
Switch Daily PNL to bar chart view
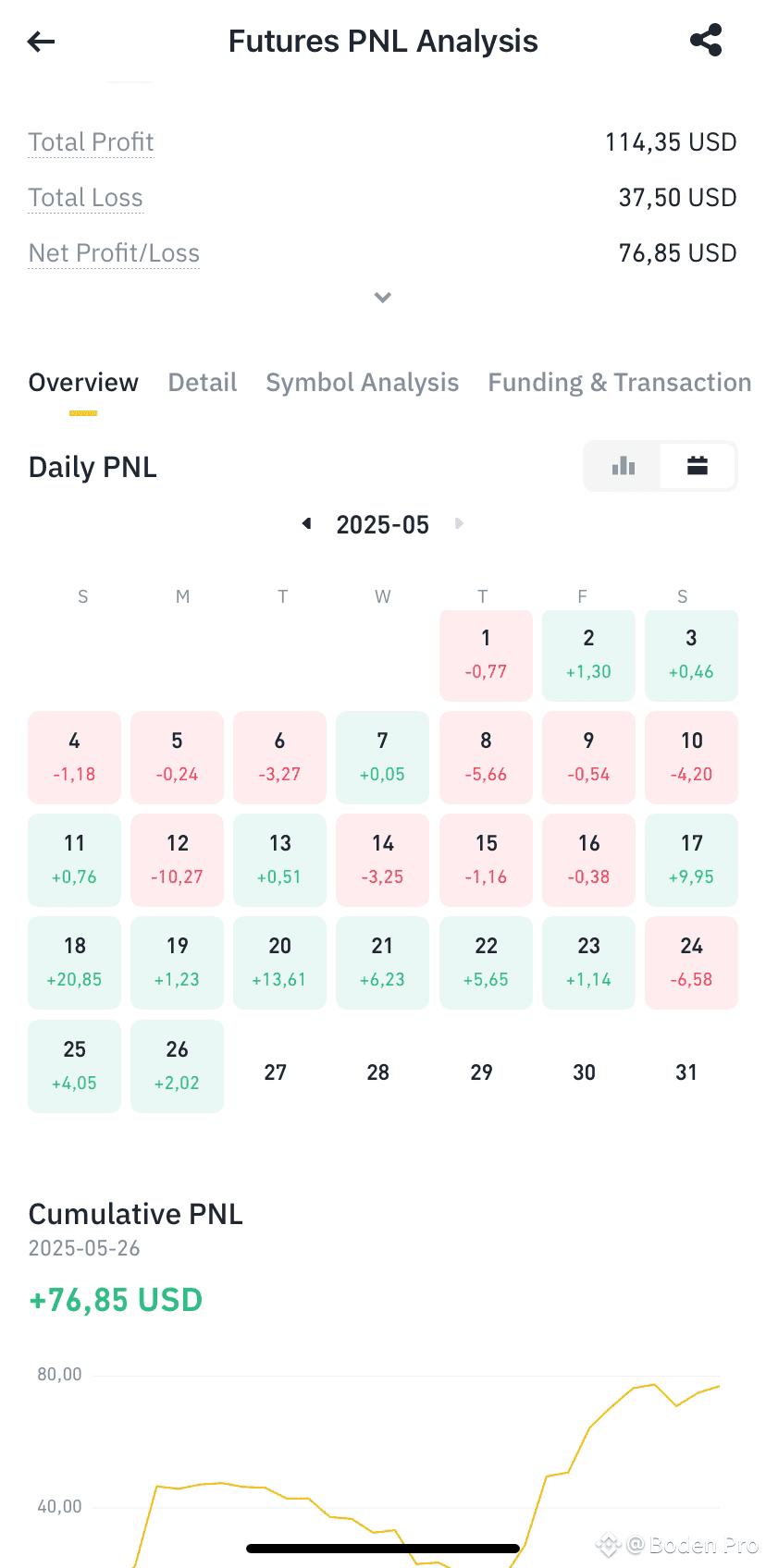click(x=624, y=466)
